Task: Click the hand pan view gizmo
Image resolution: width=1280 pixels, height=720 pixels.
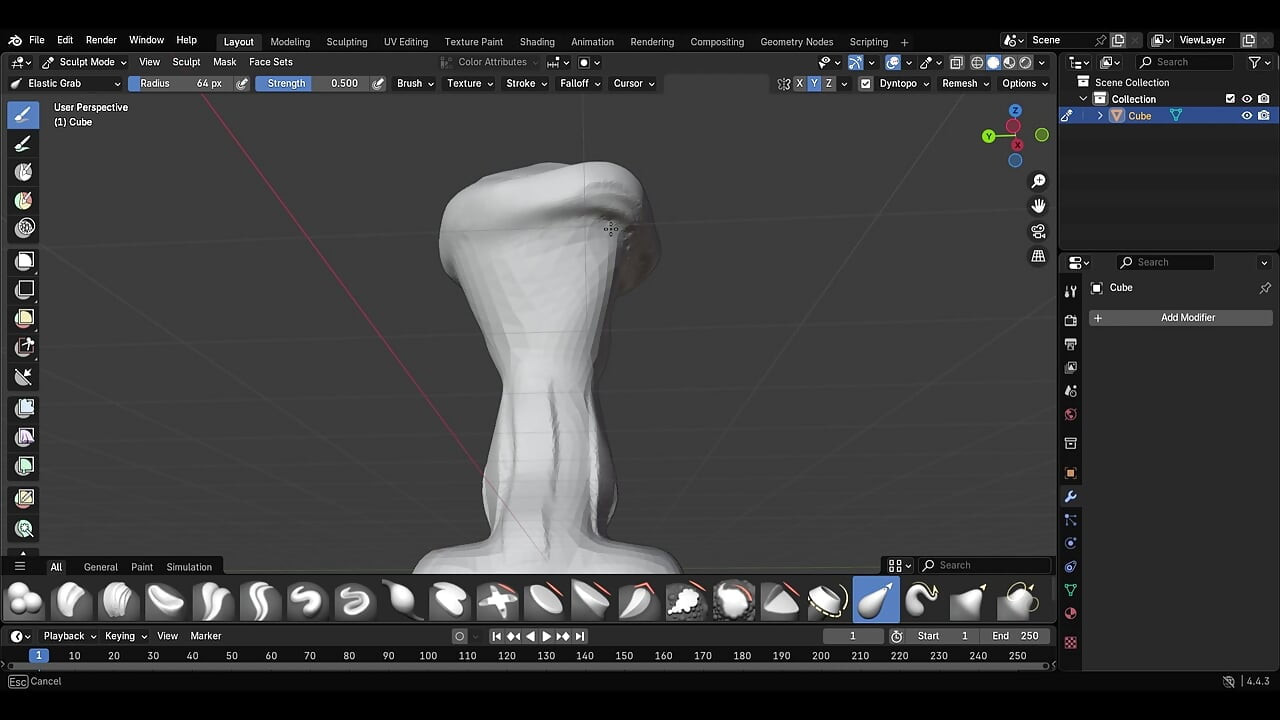Action: point(1038,206)
